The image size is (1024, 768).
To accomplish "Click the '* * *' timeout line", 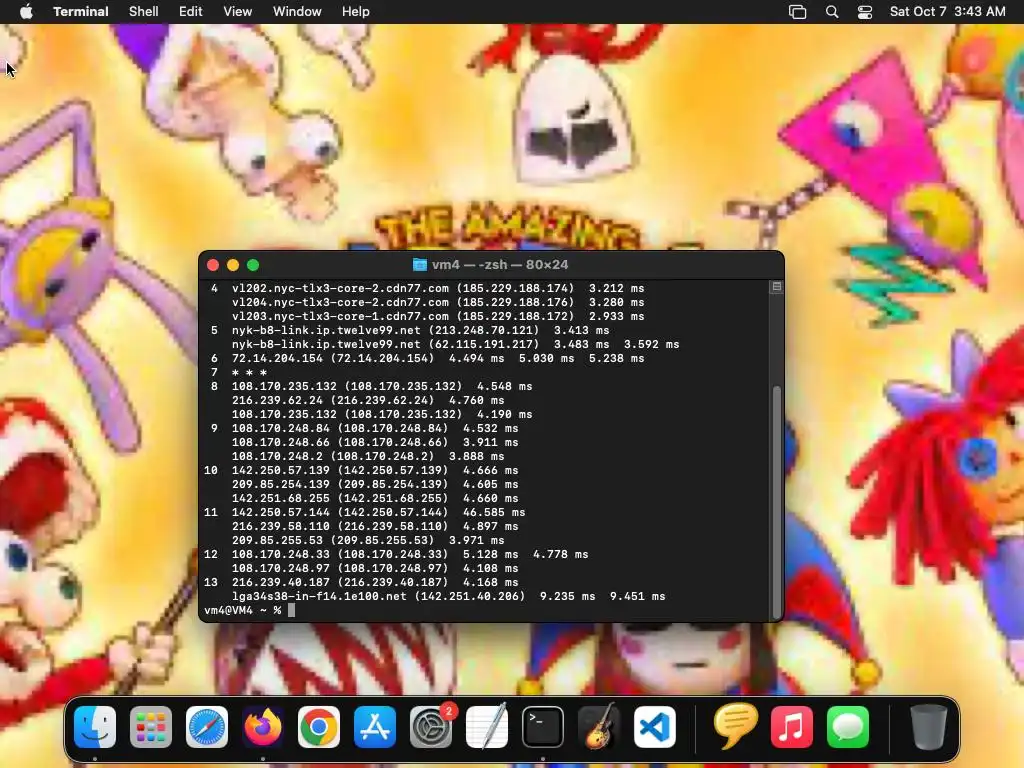I will click(x=249, y=373).
